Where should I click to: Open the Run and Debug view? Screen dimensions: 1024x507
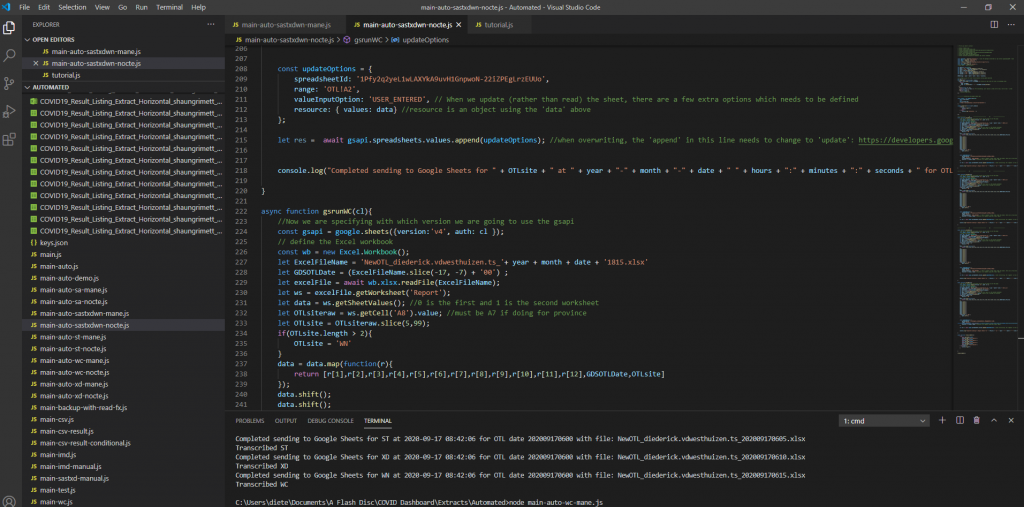[x=10, y=111]
